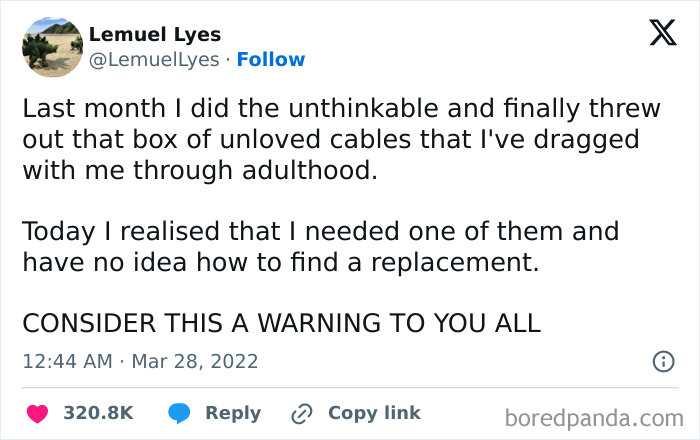The width and height of the screenshot is (700, 440).
Task: Click the Mar 28, 2022 date
Action: tap(198, 361)
